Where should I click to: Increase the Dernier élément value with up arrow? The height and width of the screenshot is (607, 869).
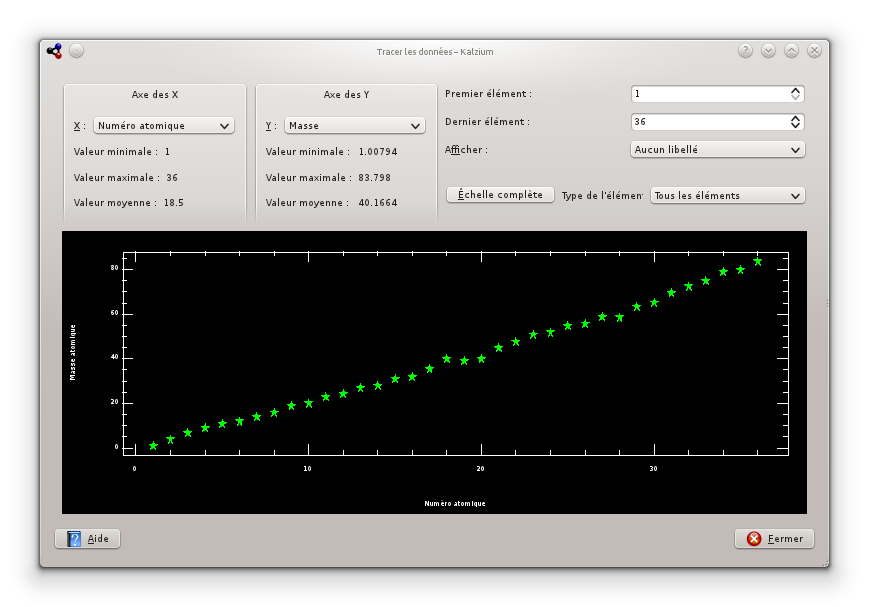click(795, 118)
